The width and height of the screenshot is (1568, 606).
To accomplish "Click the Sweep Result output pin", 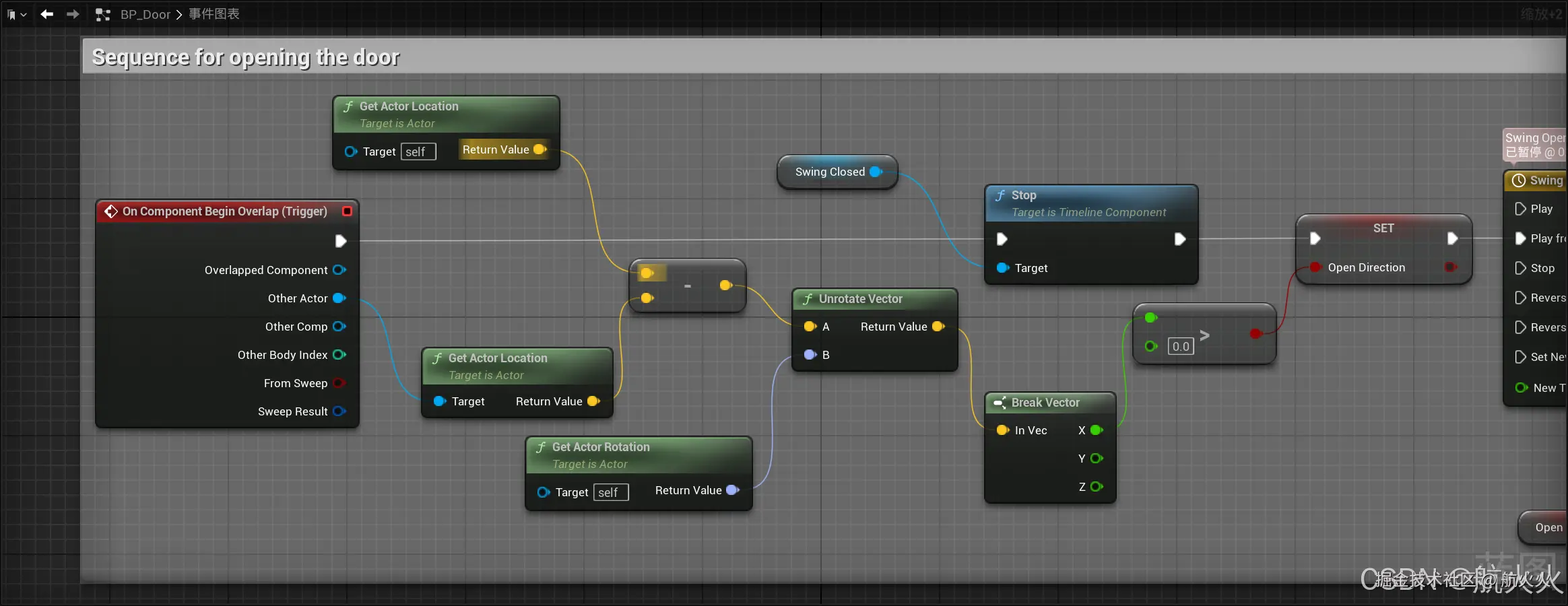I will (339, 411).
